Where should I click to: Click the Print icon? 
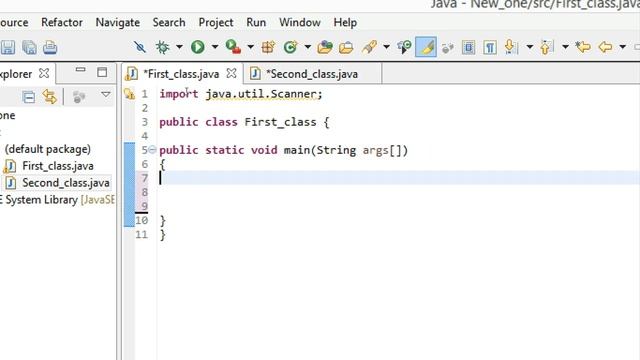click(50, 47)
